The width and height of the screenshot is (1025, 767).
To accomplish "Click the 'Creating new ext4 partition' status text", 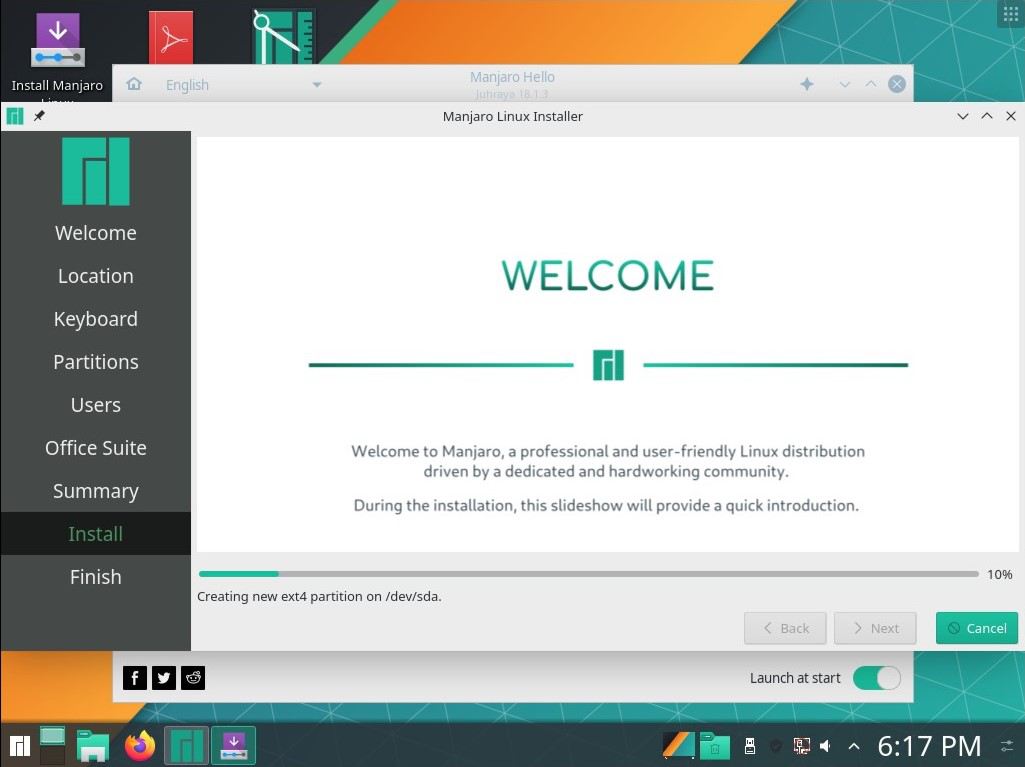I will 319,596.
